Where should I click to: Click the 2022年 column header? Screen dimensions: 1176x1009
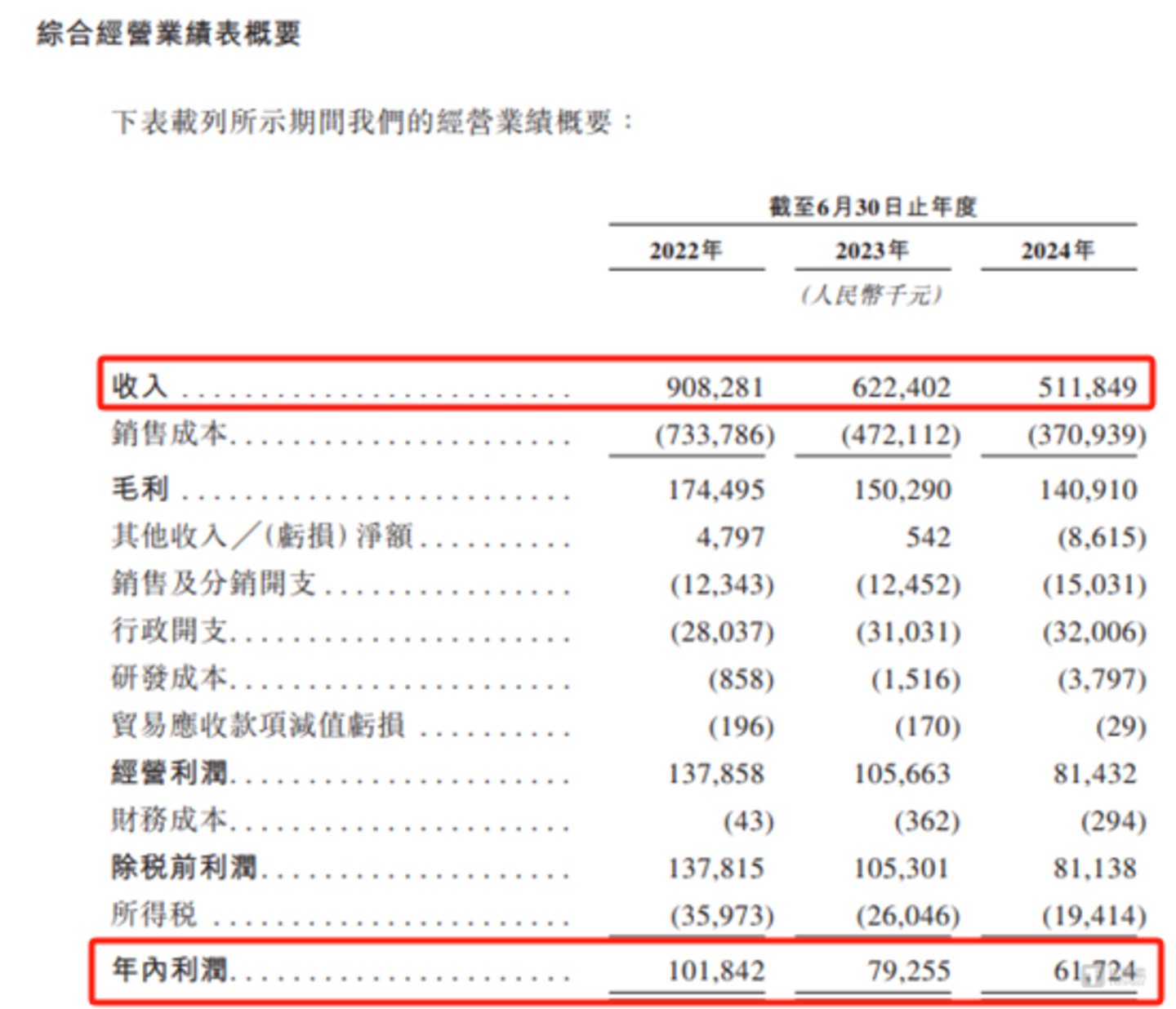pyautogui.click(x=686, y=250)
